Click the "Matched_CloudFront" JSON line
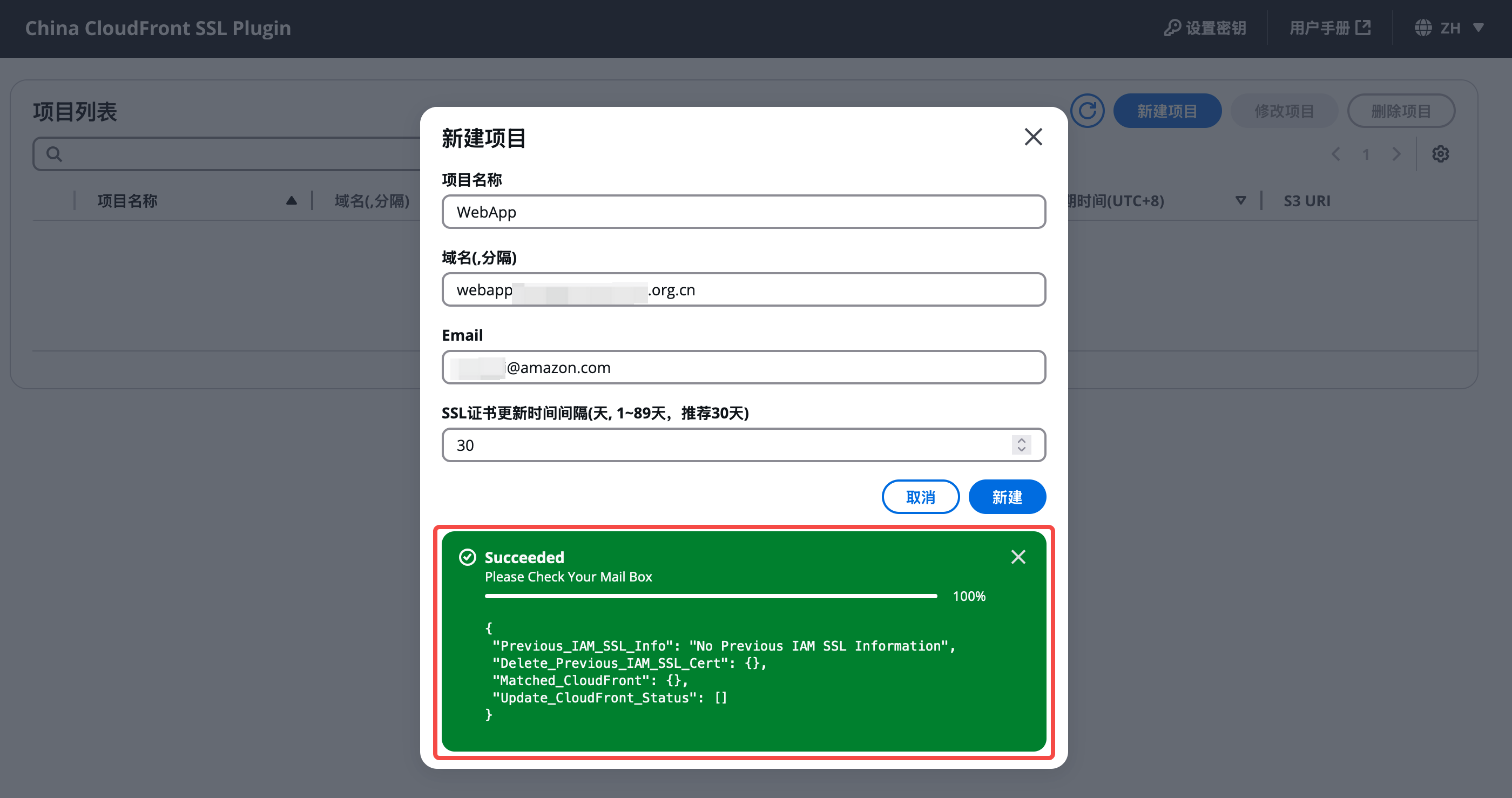The width and height of the screenshot is (1512, 798). pyautogui.click(x=590, y=681)
